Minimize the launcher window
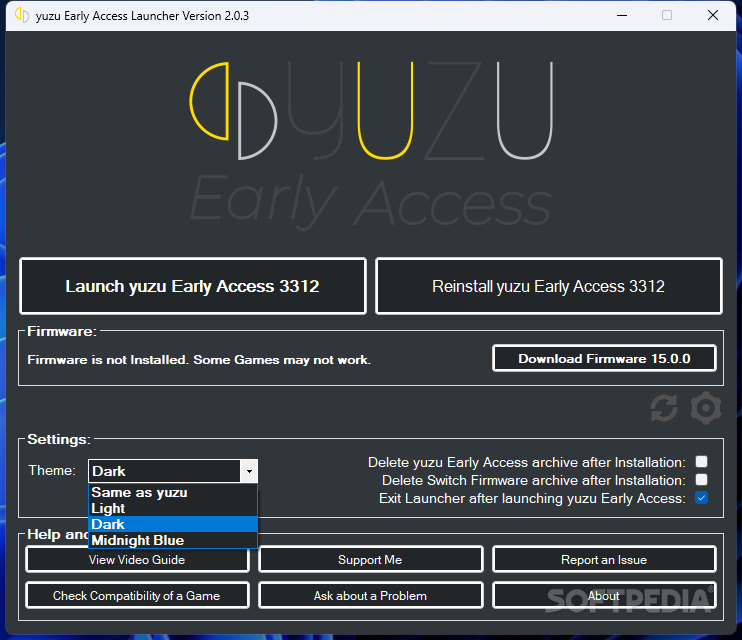The image size is (742, 640). click(622, 15)
